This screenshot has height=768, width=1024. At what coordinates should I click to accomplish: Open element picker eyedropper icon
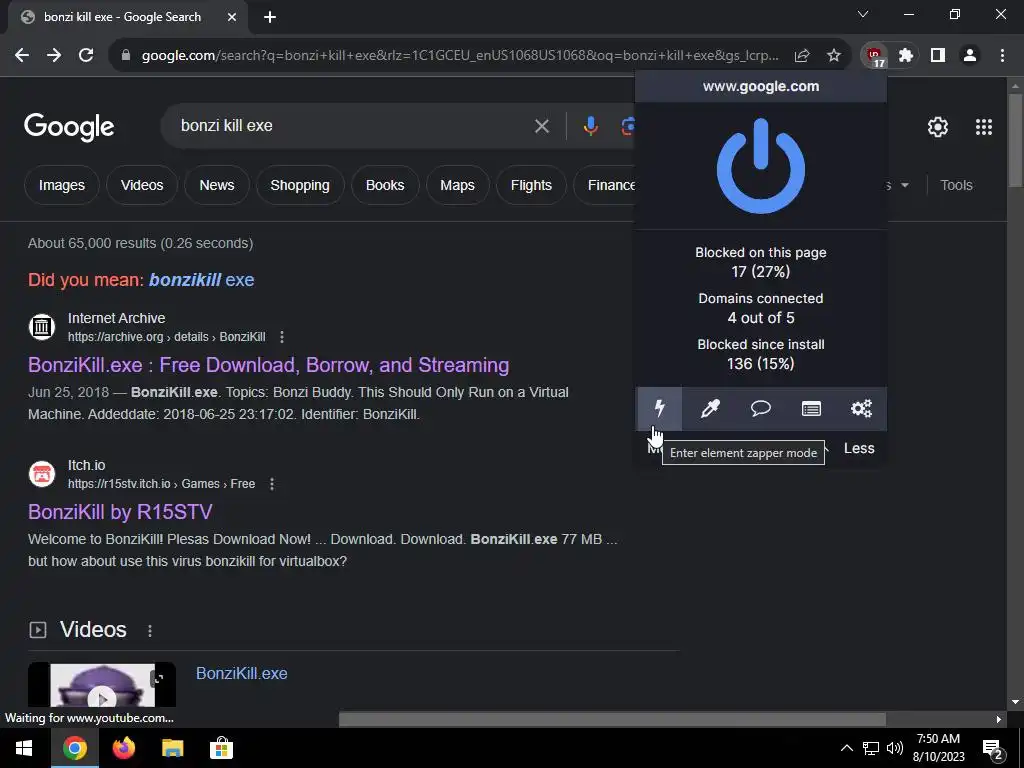710,409
